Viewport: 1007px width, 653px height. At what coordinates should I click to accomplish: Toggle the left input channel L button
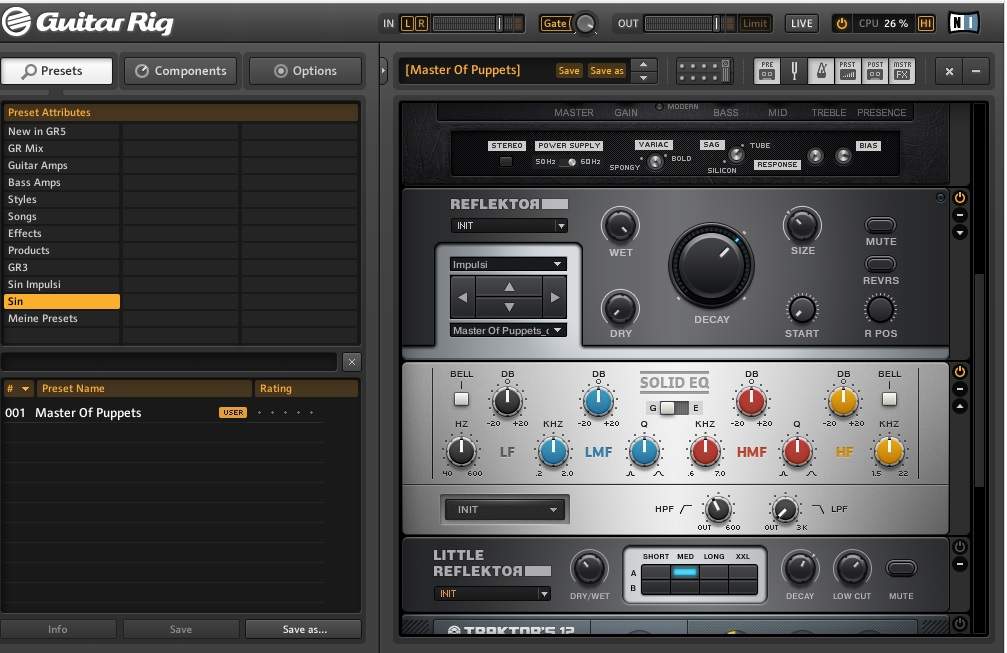(x=407, y=24)
